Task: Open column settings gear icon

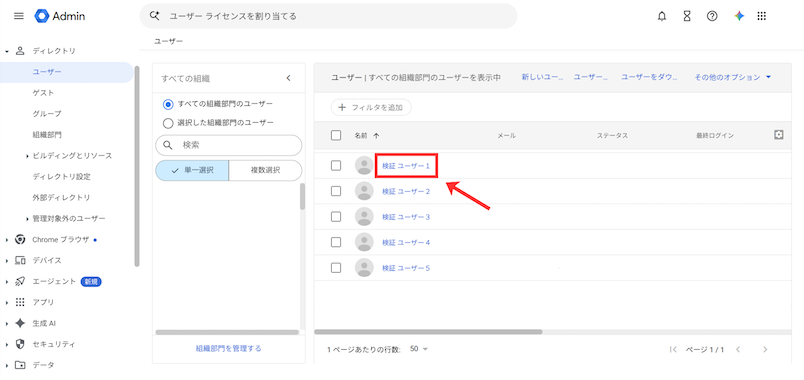Action: coord(778,135)
